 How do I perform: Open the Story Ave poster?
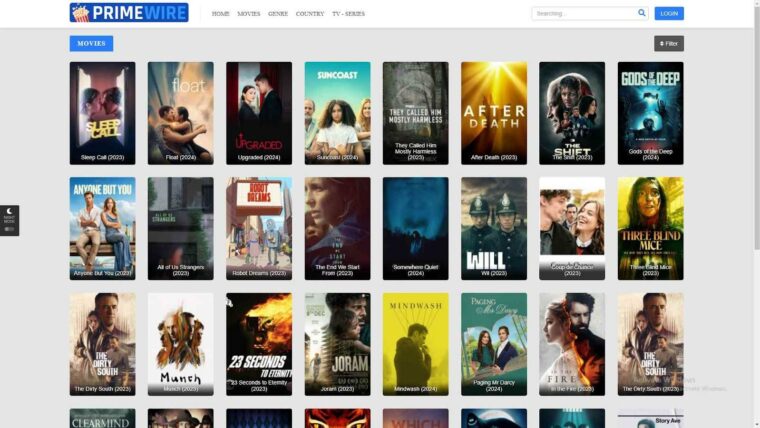(x=650, y=418)
